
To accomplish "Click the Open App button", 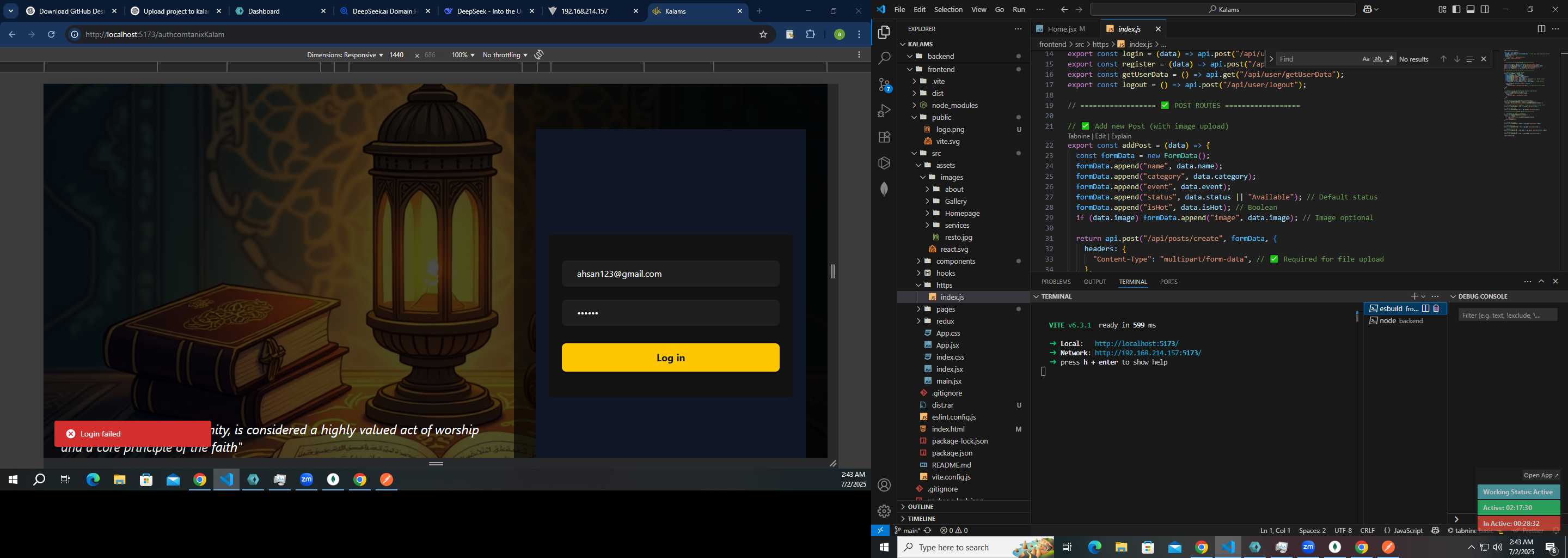I will click(x=1541, y=475).
